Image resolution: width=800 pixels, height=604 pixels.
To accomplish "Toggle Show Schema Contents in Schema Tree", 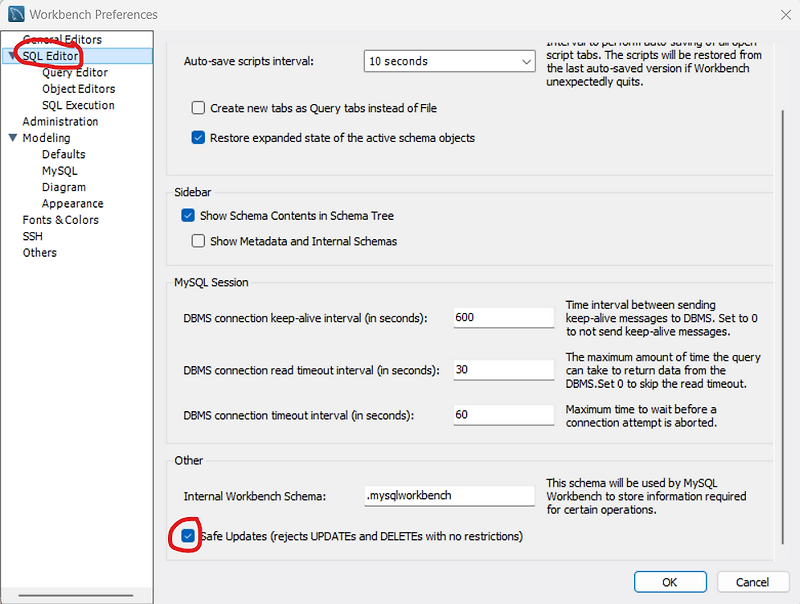I will point(188,215).
